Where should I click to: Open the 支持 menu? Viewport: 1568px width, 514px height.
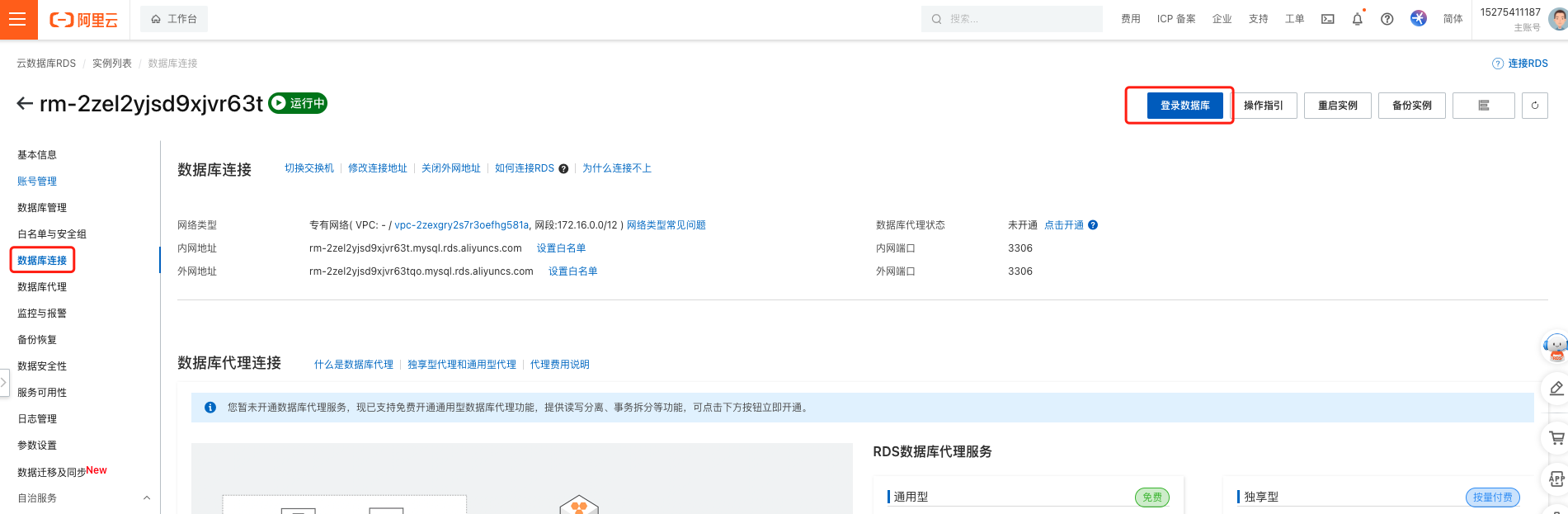1259,19
